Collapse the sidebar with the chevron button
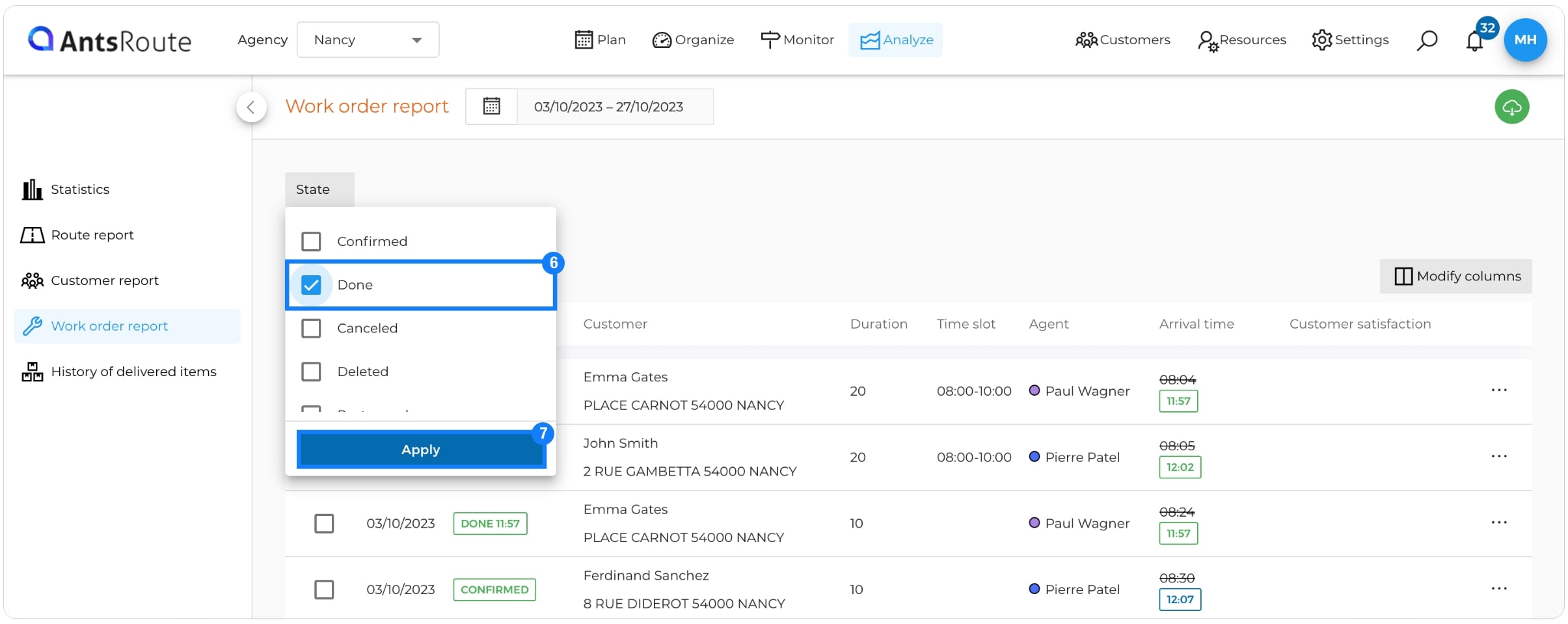 coord(251,107)
